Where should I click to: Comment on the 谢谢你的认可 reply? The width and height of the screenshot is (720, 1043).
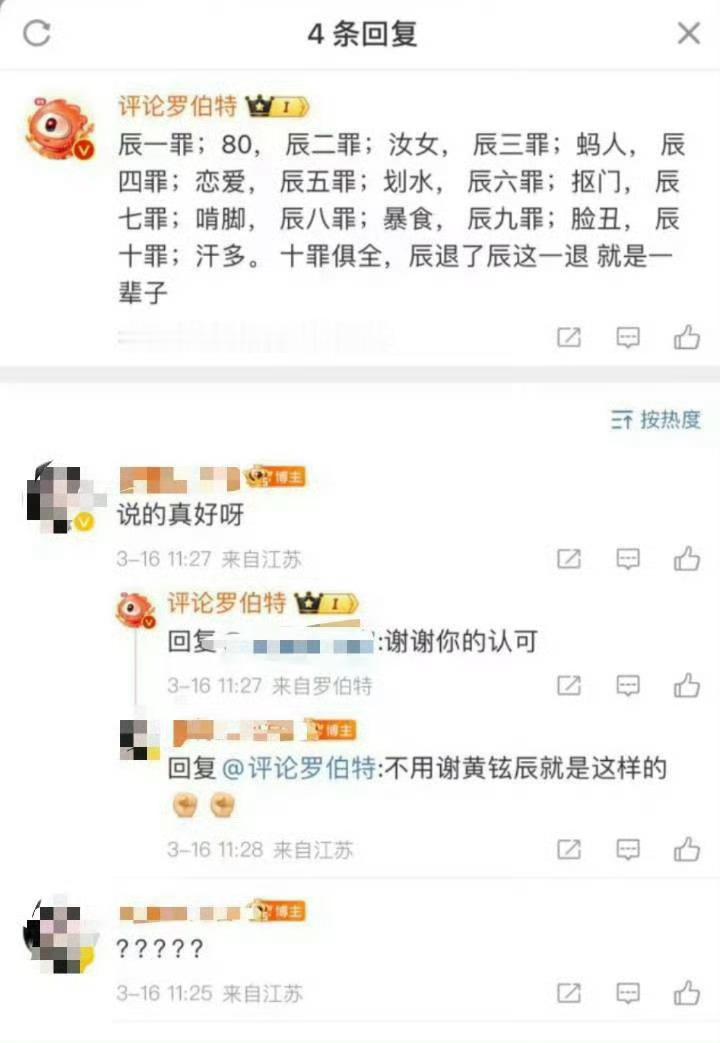click(x=628, y=684)
